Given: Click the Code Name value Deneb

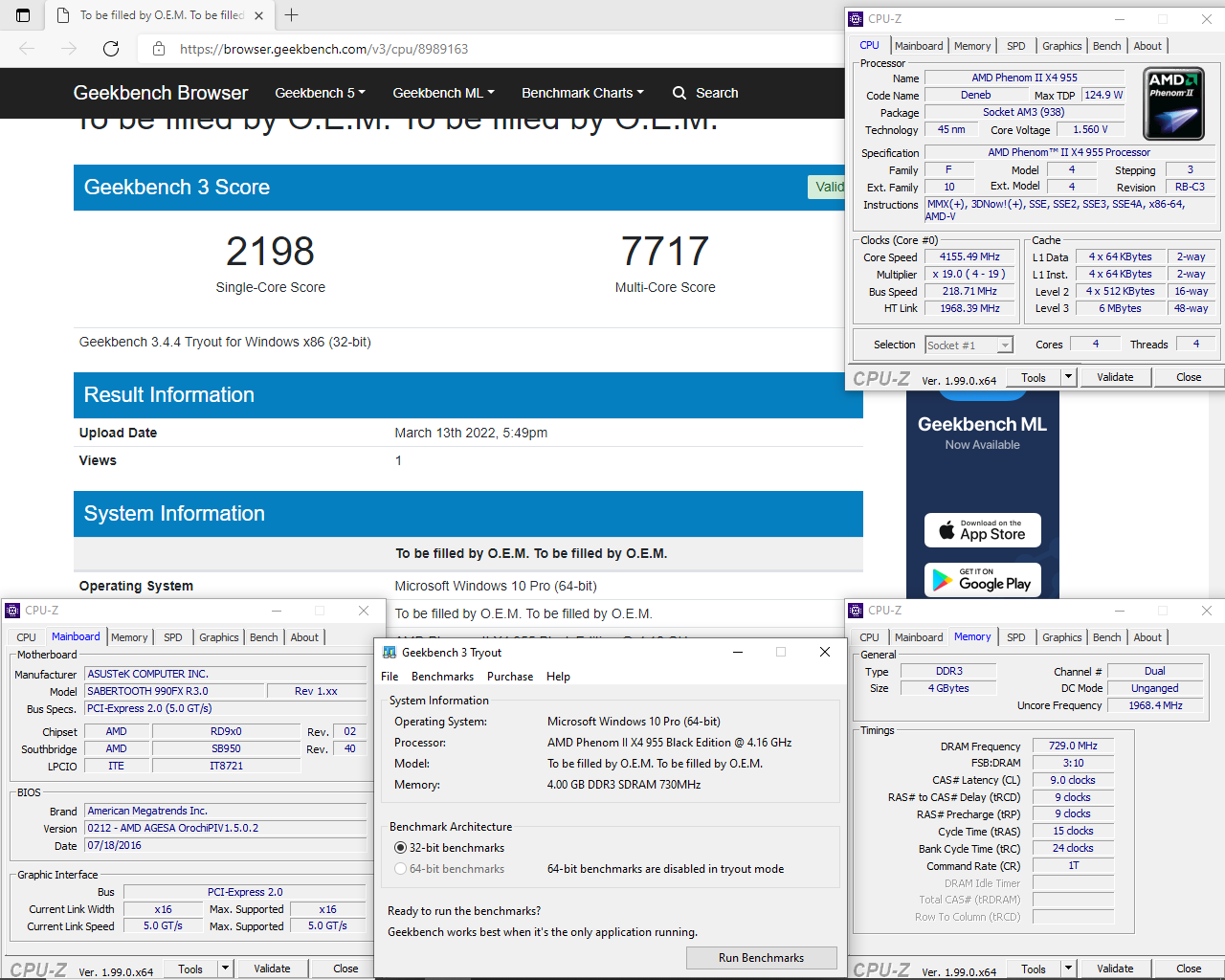Looking at the screenshot, I should (975, 96).
